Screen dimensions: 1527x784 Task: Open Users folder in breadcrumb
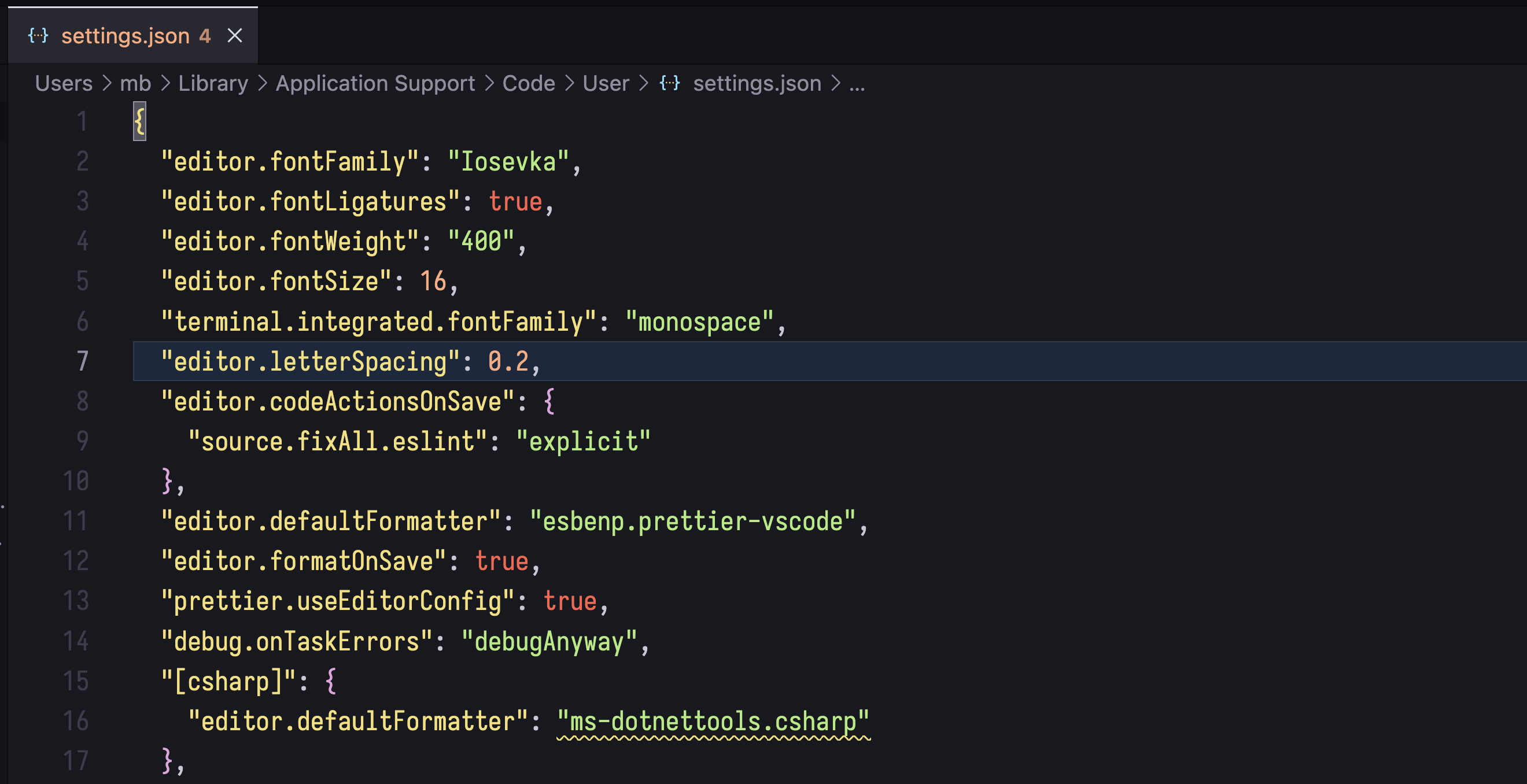(64, 84)
